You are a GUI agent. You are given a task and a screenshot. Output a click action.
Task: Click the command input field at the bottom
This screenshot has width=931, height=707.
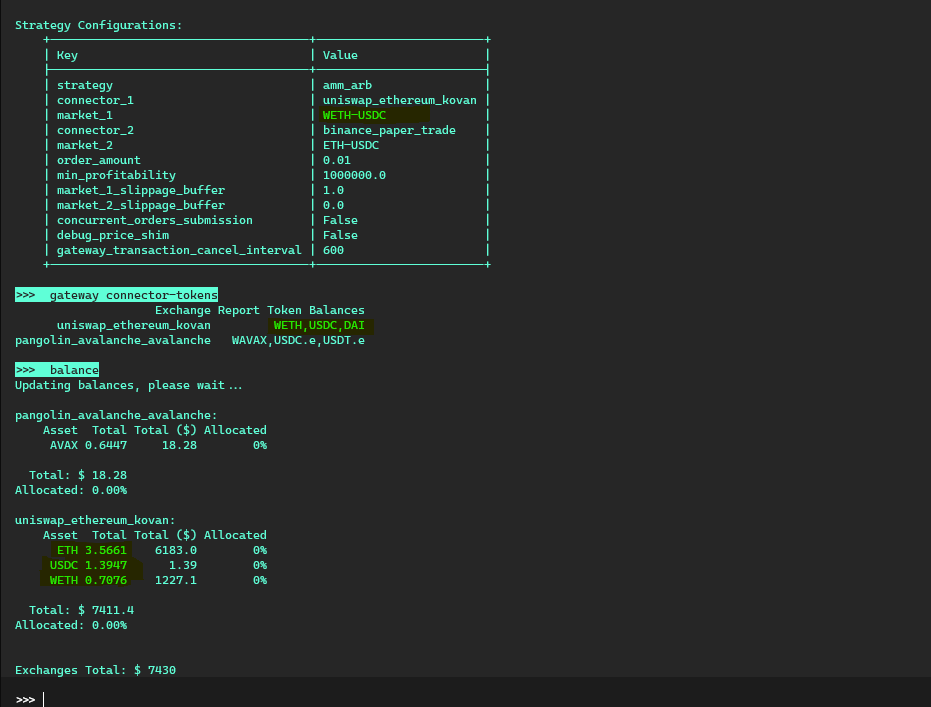coord(466,699)
